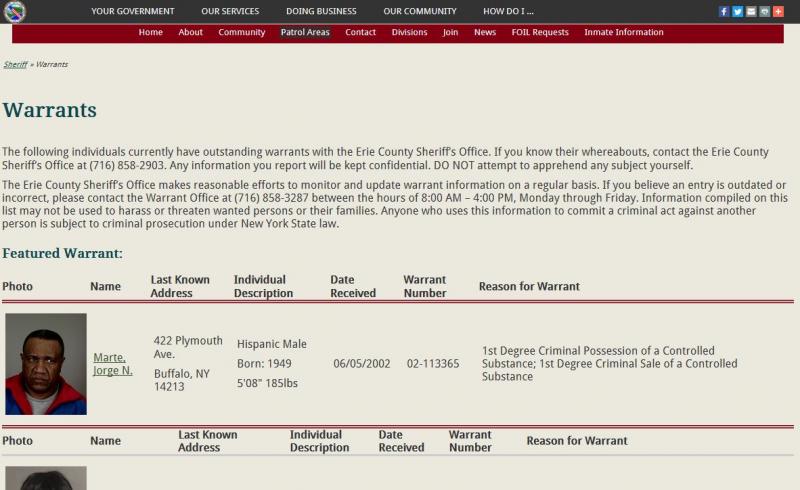
Task: Open the FOIL Requests tab
Action: tap(540, 32)
